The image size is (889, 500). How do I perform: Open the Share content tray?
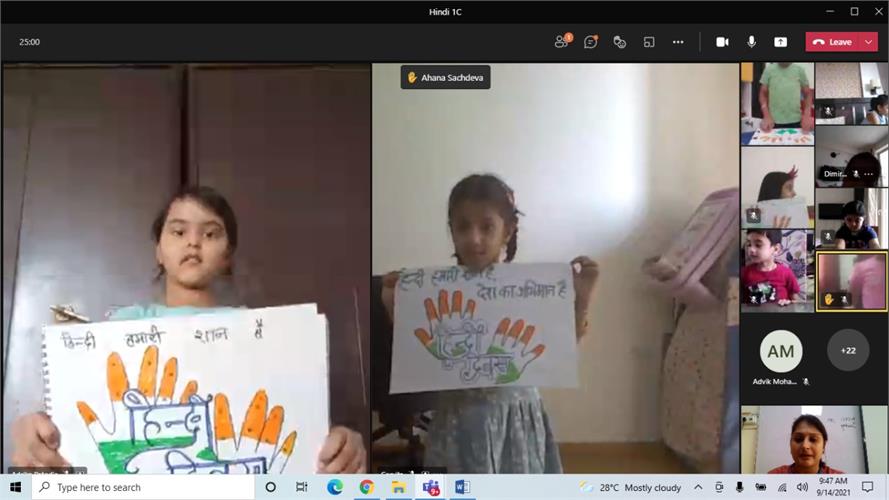[781, 42]
